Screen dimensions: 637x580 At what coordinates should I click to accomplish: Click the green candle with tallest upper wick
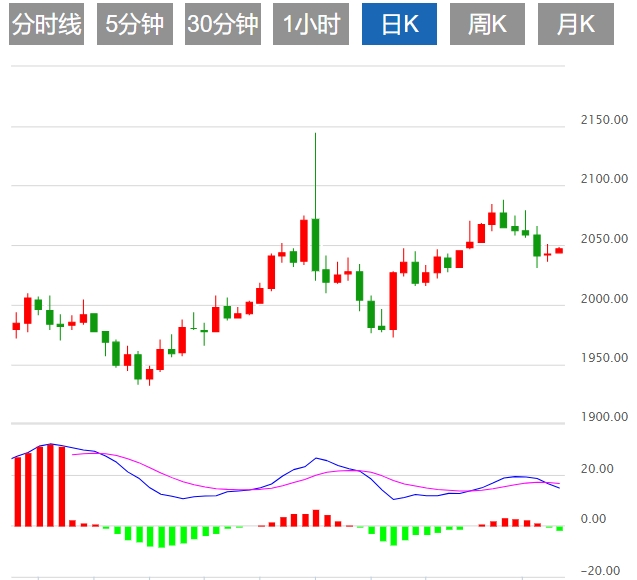point(315,244)
